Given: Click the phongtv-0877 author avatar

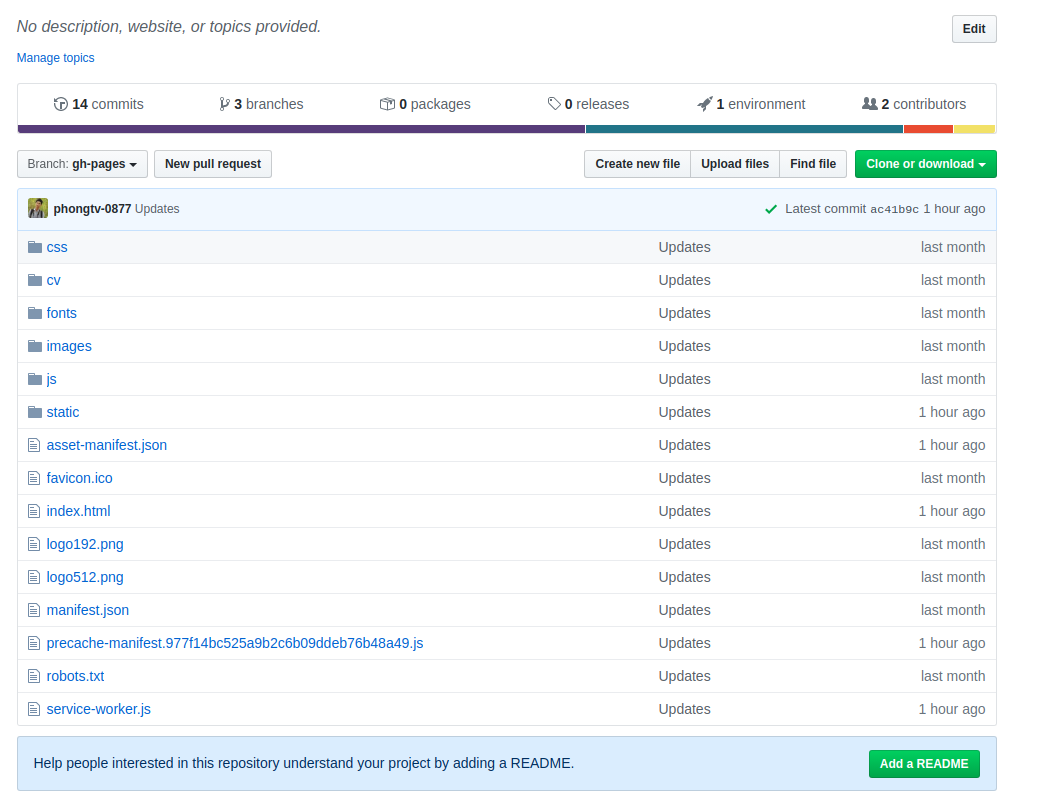Looking at the screenshot, I should click(38, 209).
